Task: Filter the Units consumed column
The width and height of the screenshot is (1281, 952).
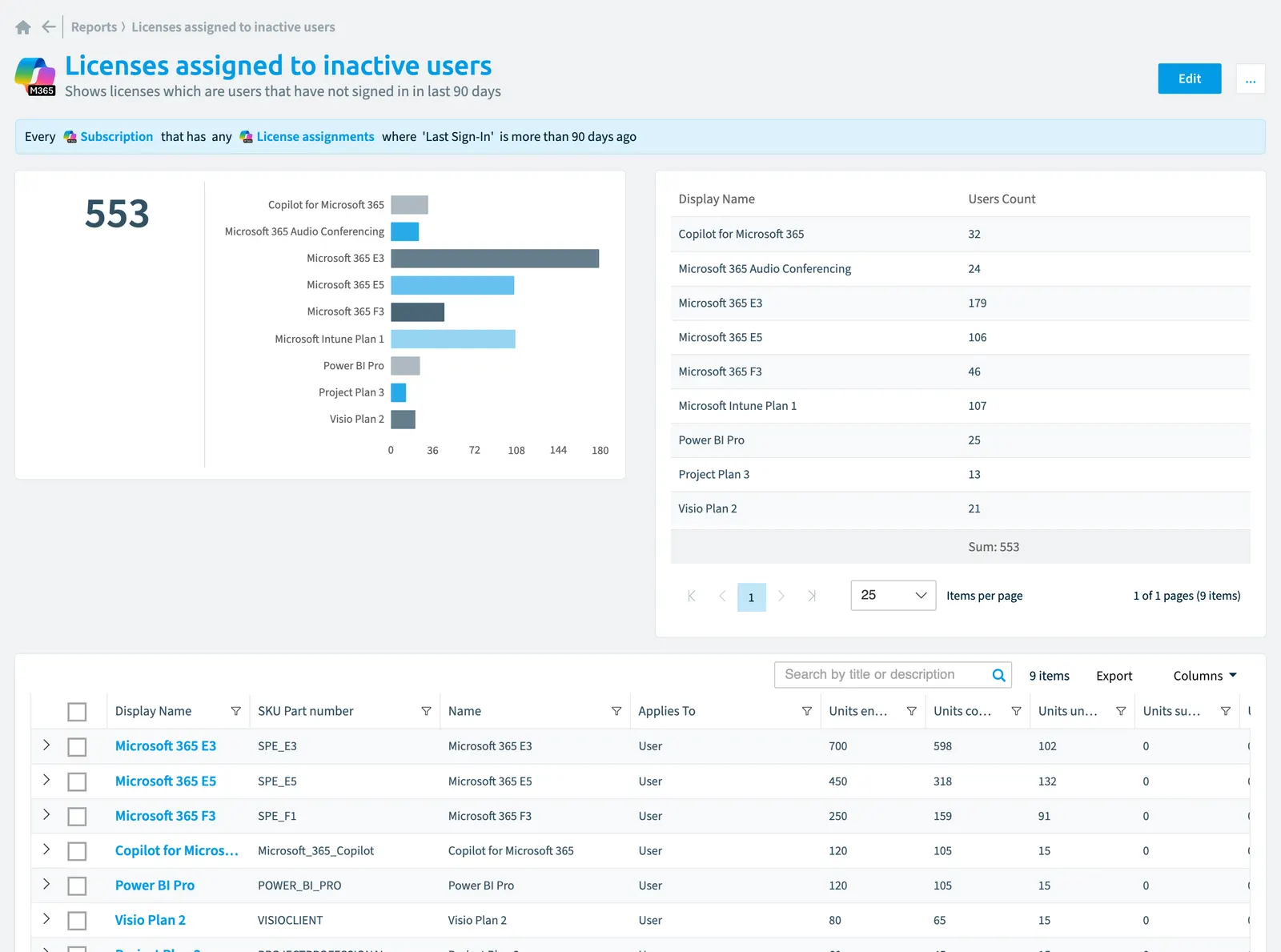Action: pos(1016,711)
